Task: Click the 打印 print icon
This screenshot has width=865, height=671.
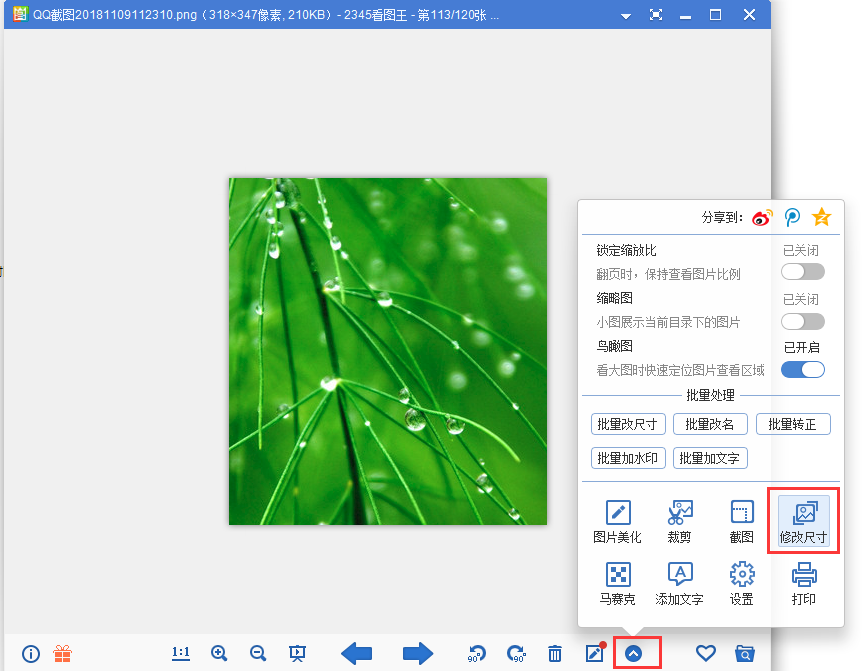Action: click(x=803, y=584)
